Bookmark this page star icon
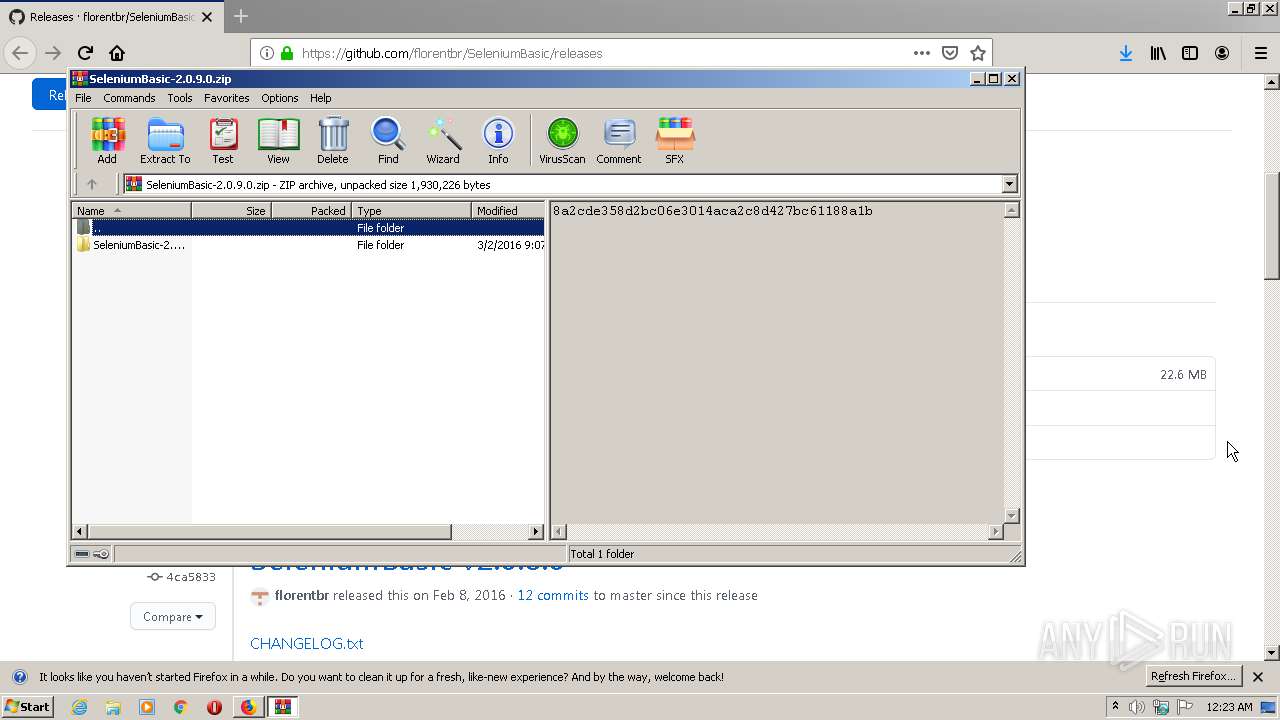Viewport: 1280px width, 720px height. coord(978,53)
